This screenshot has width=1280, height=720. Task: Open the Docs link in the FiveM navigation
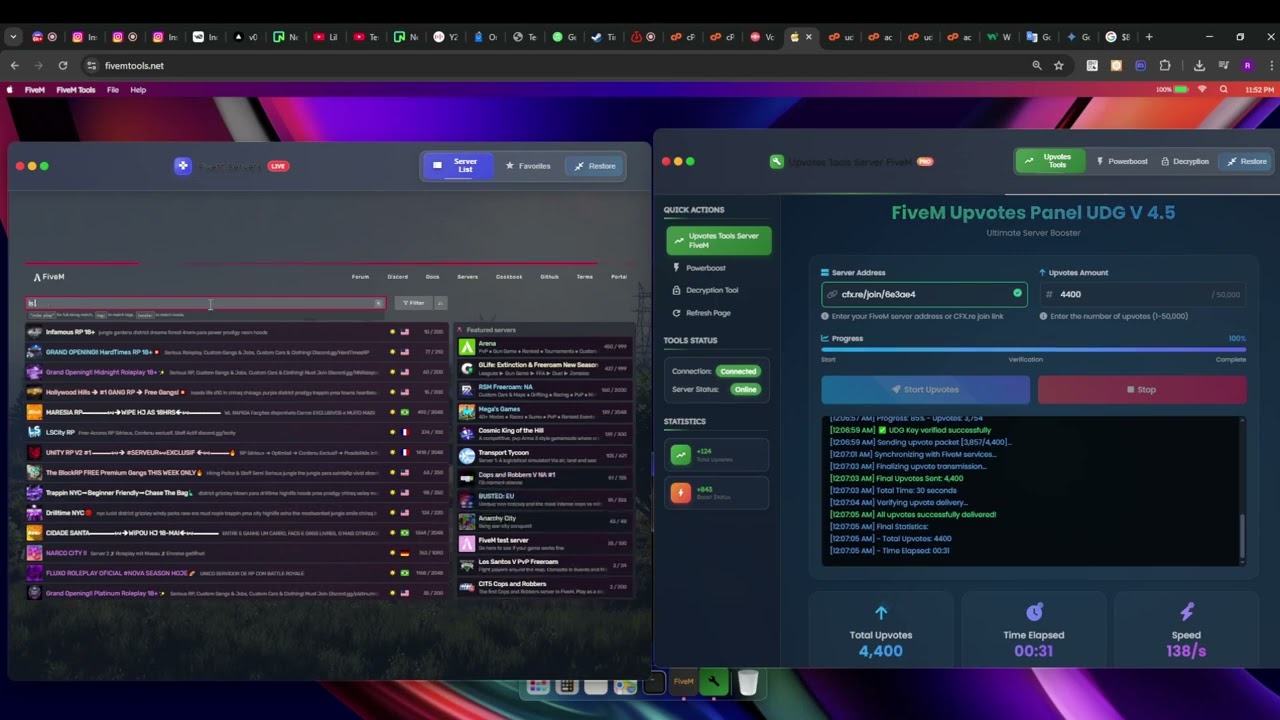click(432, 277)
